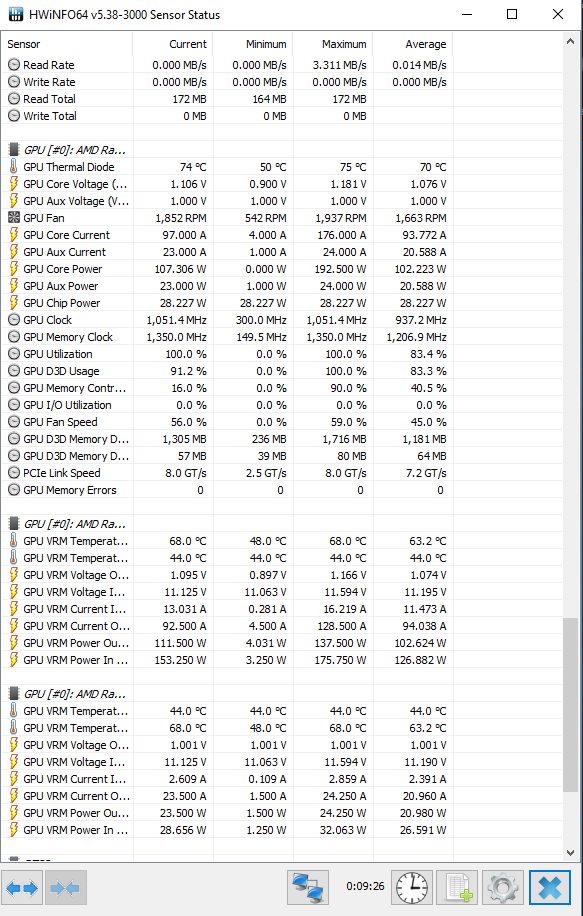
Task: Click the round icon beside Write Rate
Action: point(13,82)
